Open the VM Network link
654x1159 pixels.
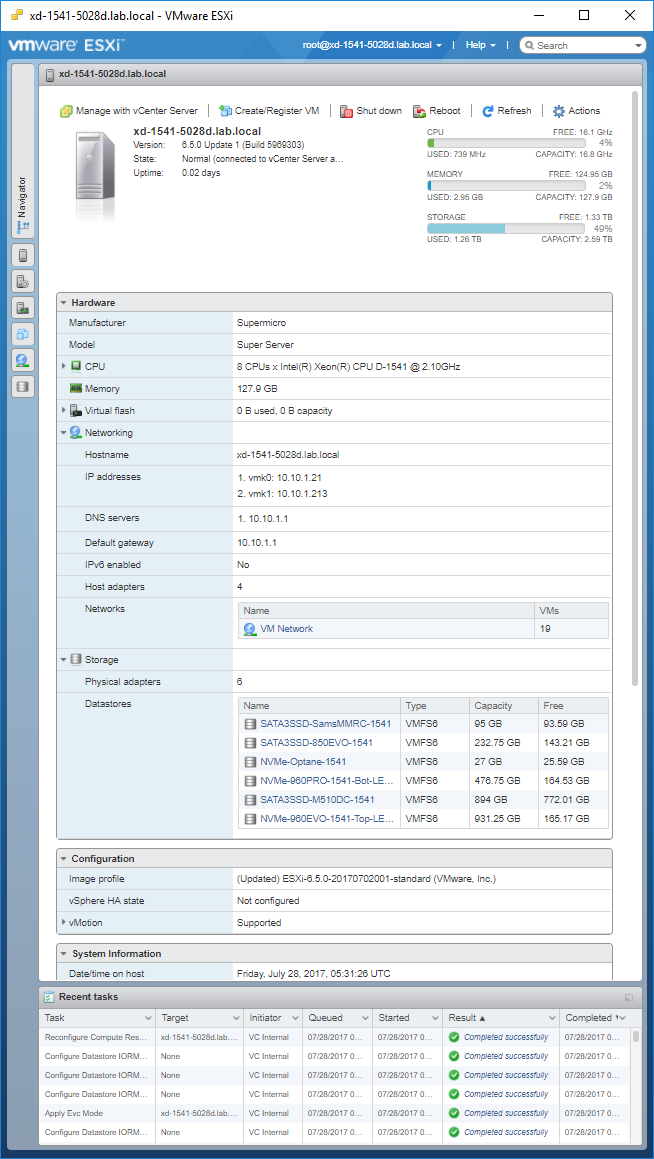point(286,629)
